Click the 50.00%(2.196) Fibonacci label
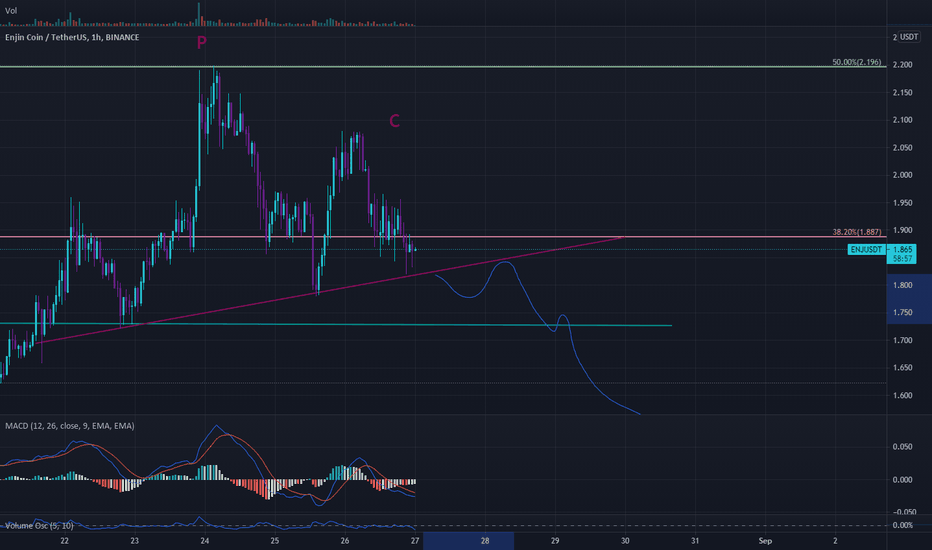 click(x=857, y=62)
